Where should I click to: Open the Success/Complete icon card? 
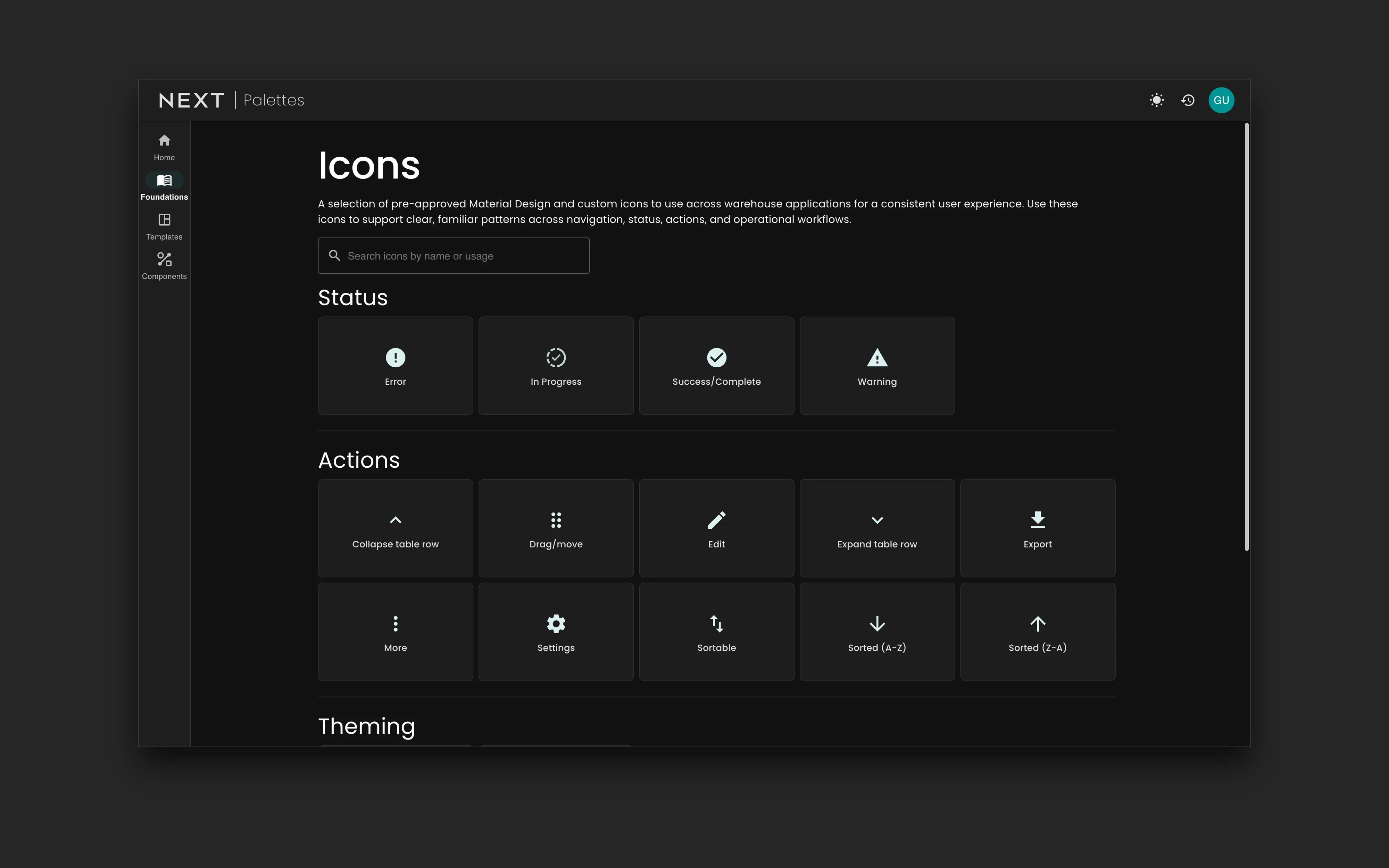[717, 366]
